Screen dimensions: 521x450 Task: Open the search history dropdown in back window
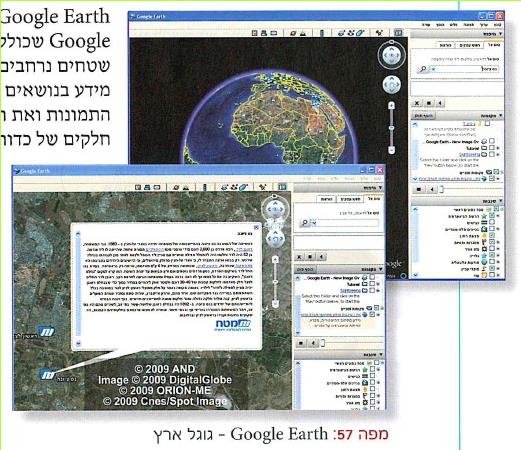point(433,69)
